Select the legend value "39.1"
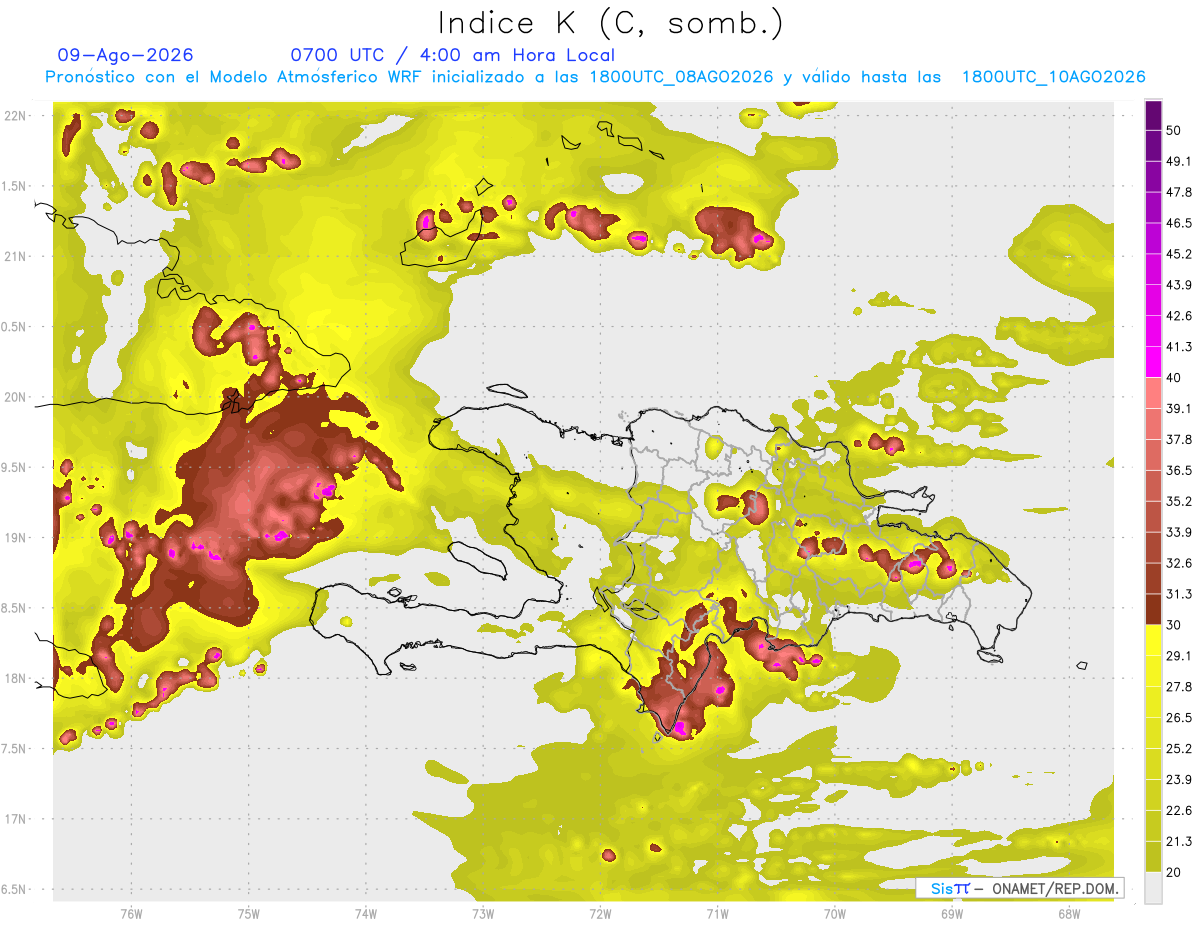This screenshot has height=927, width=1200. click(1179, 409)
